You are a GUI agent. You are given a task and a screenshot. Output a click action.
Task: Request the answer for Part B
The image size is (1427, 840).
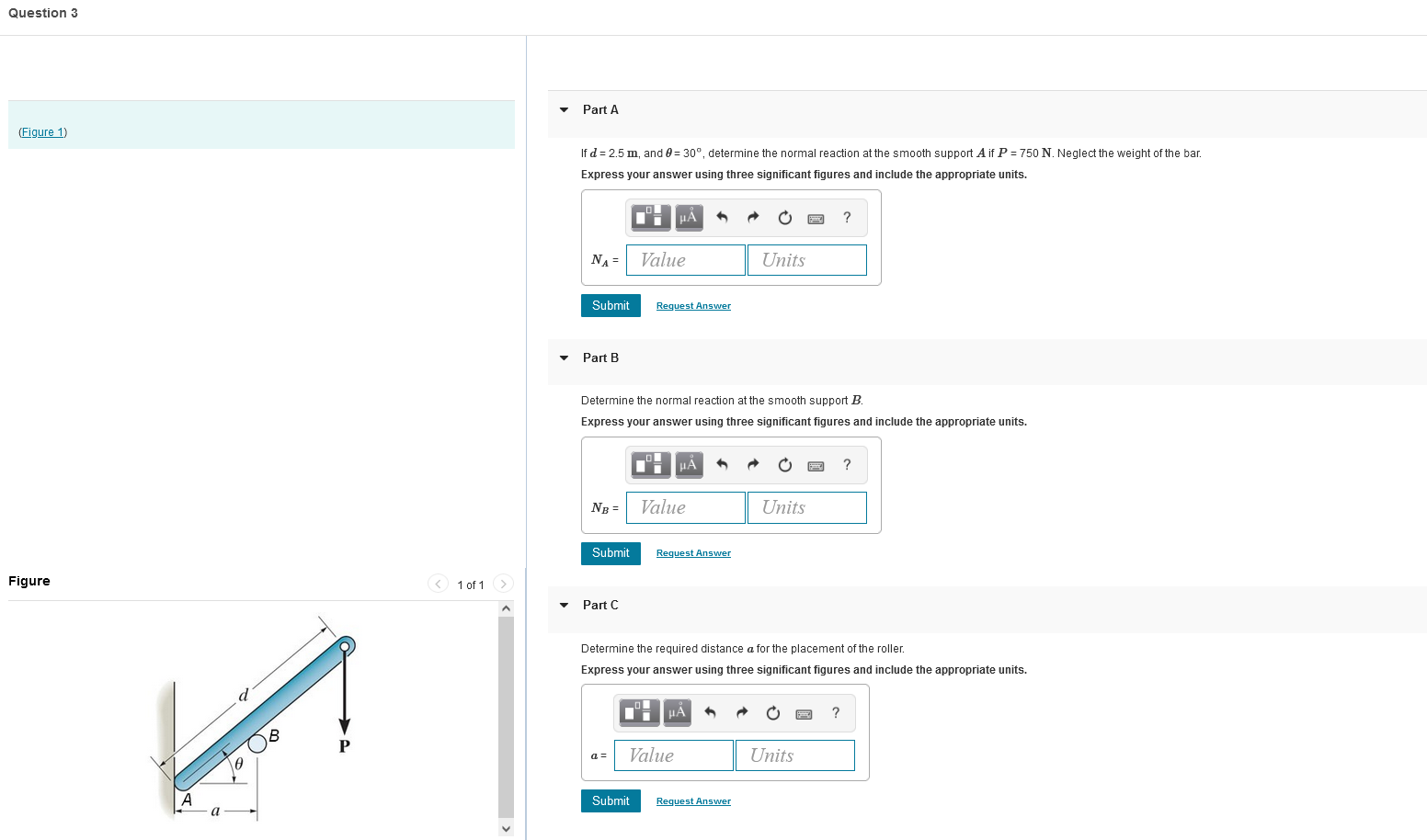[693, 552]
